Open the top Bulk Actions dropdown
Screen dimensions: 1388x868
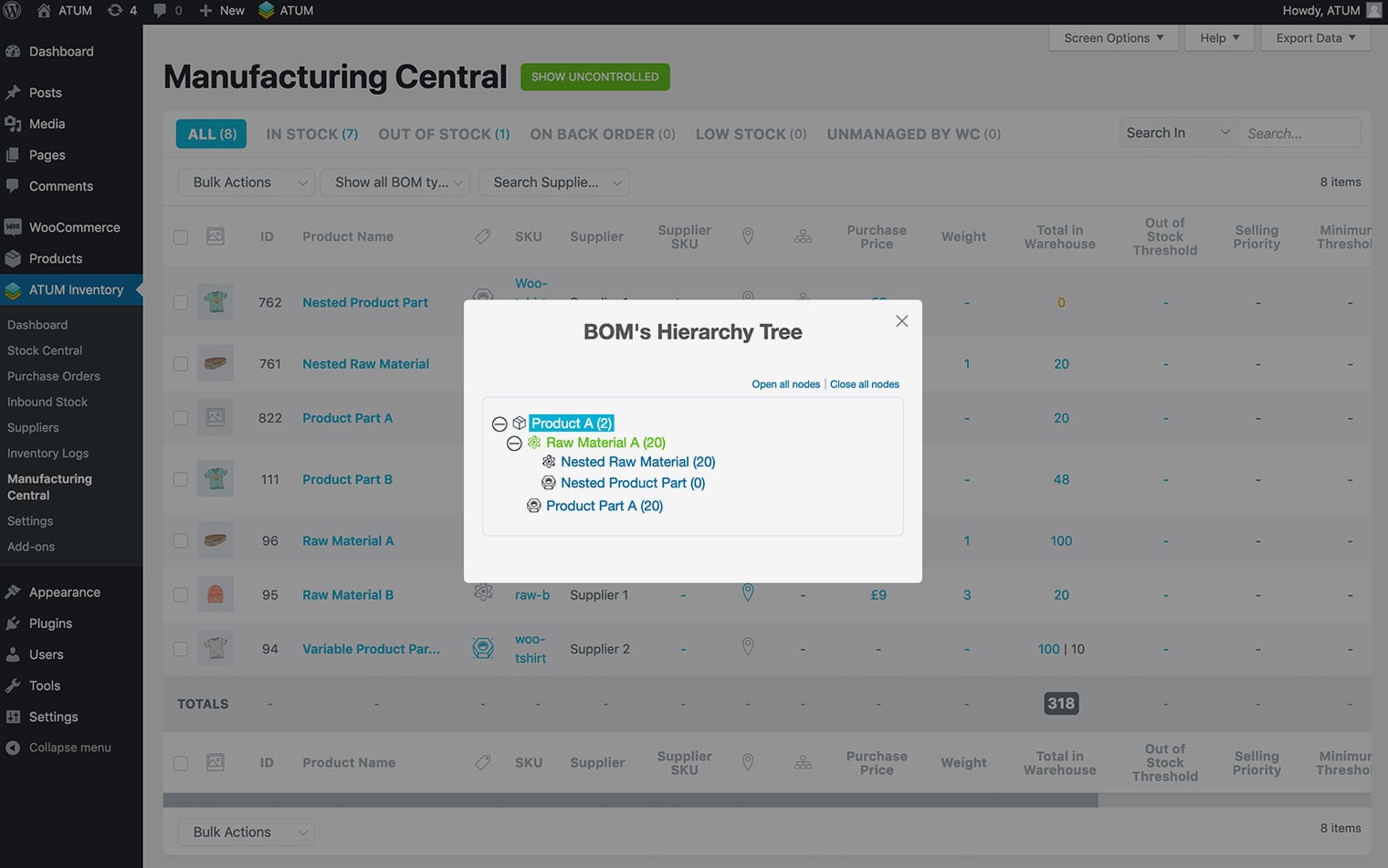(246, 183)
